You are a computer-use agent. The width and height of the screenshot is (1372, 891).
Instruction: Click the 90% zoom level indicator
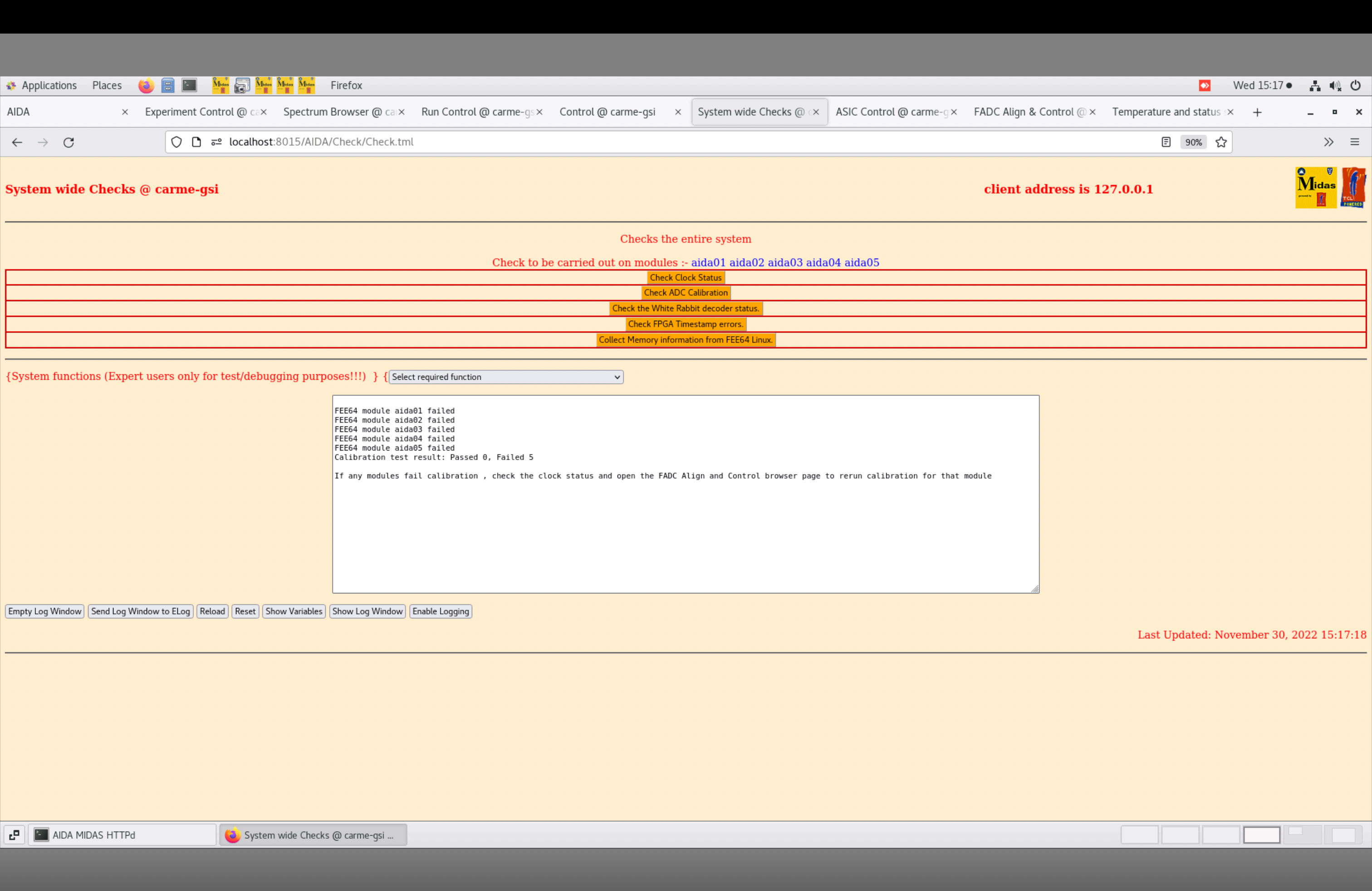(1193, 142)
